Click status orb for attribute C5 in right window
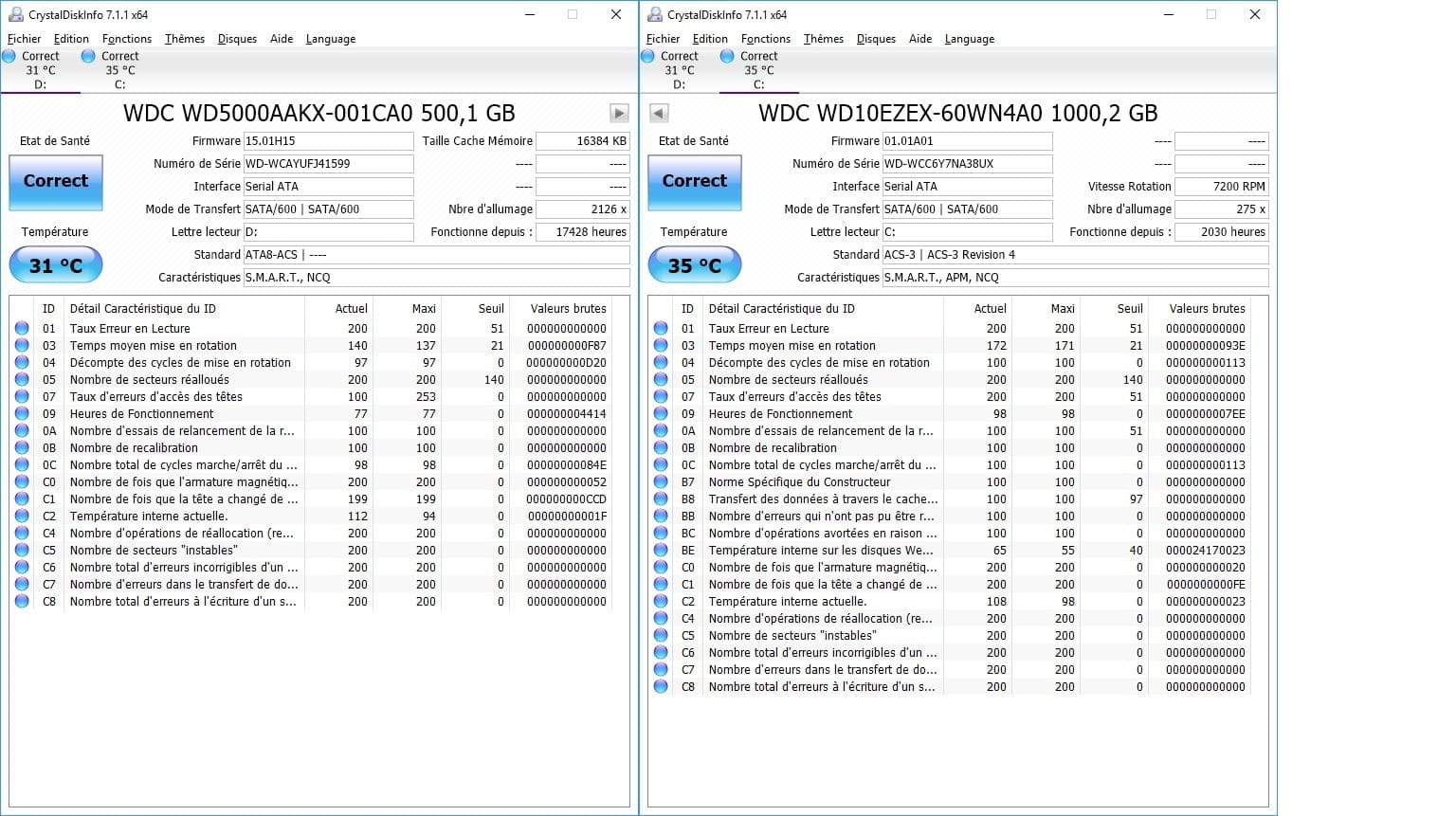The image size is (1456, 816). (661, 635)
